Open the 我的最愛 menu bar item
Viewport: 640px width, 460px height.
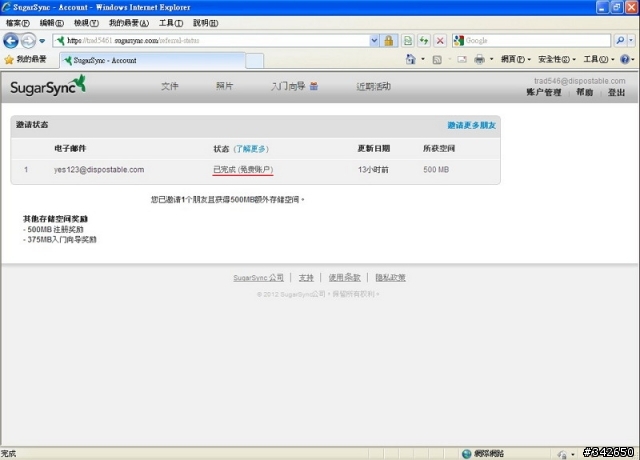(129, 23)
